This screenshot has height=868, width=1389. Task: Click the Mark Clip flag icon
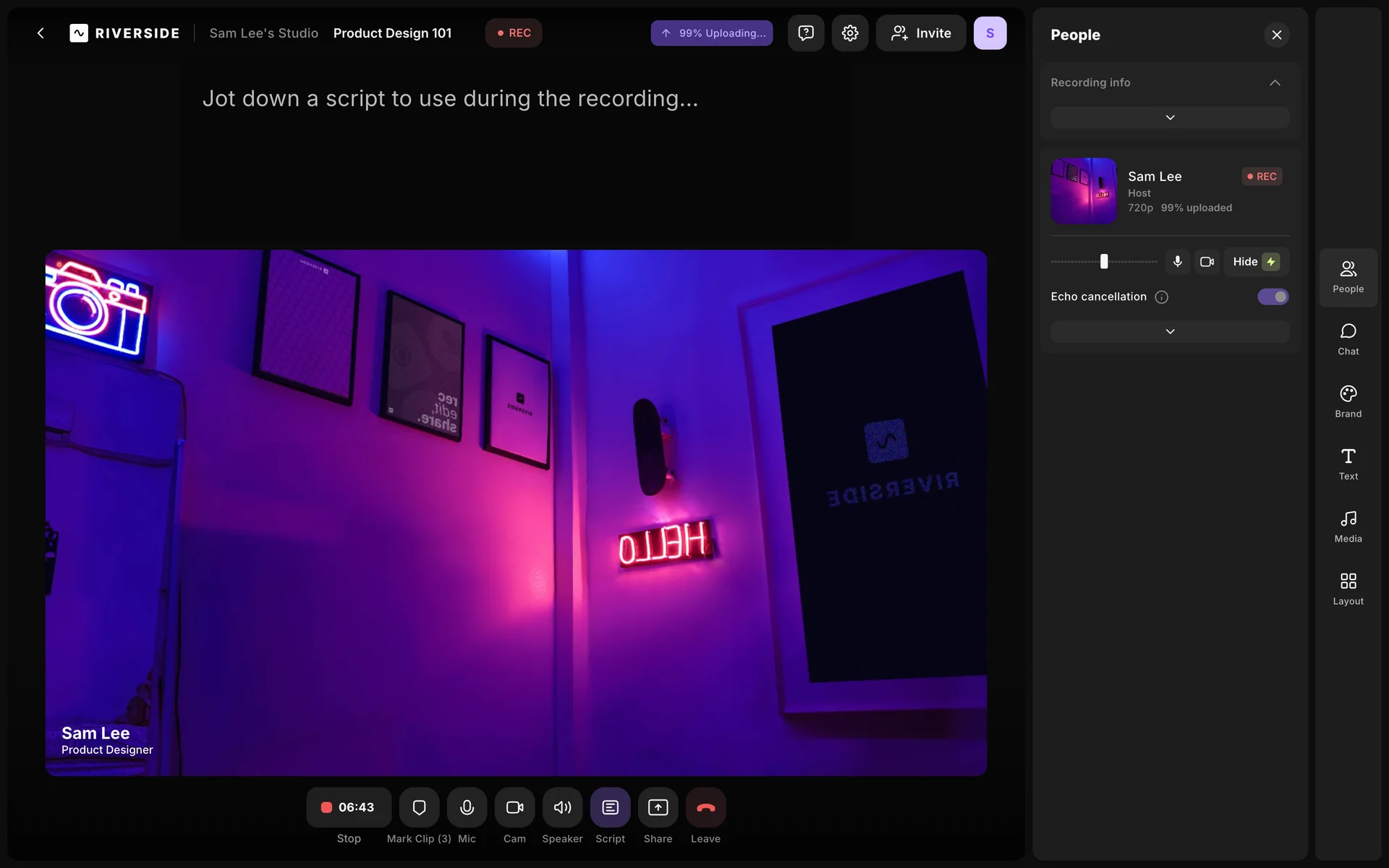[x=419, y=807]
